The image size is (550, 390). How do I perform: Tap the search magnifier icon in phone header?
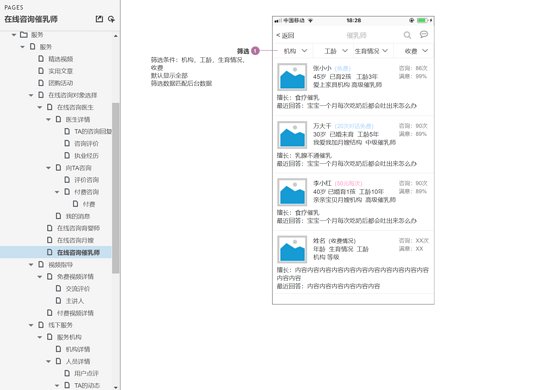click(x=407, y=35)
